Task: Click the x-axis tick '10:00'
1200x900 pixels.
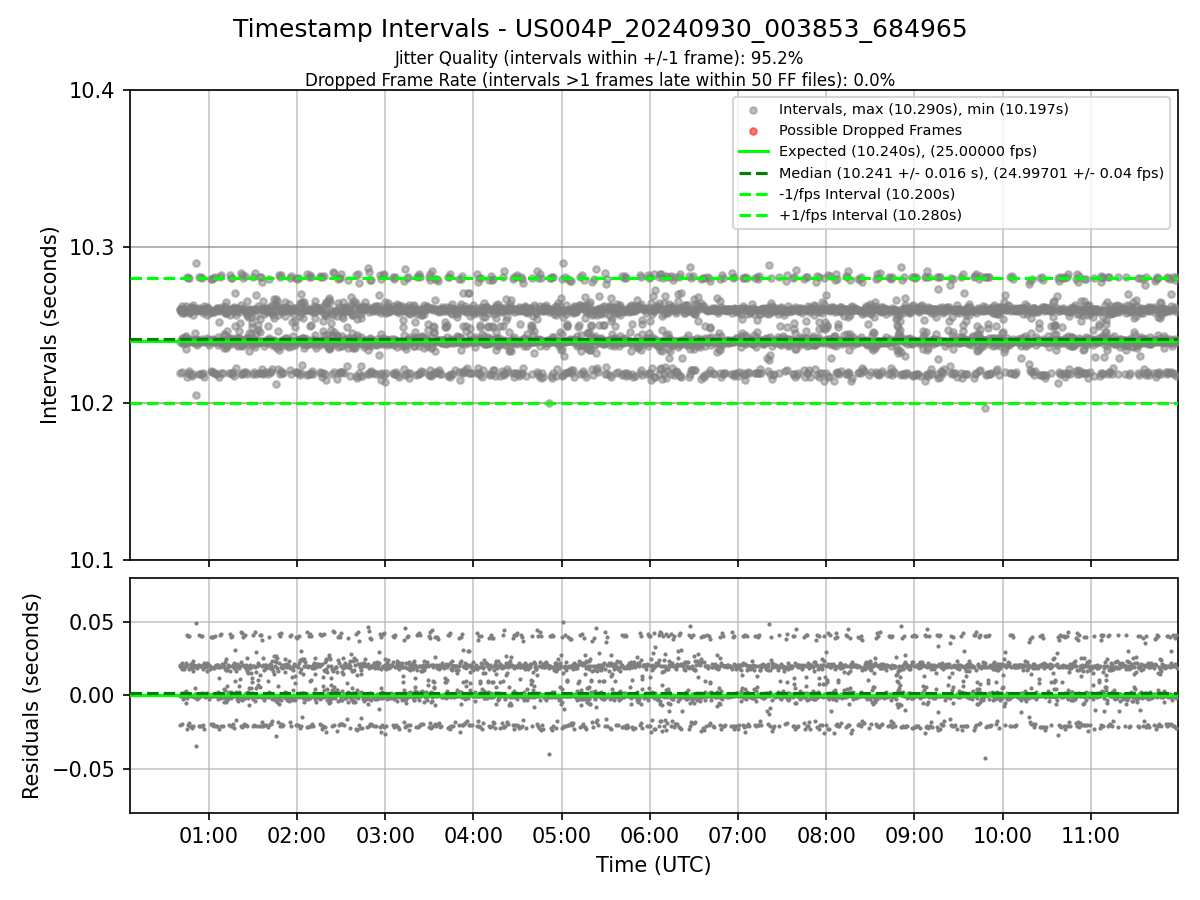Action: click(x=1002, y=835)
